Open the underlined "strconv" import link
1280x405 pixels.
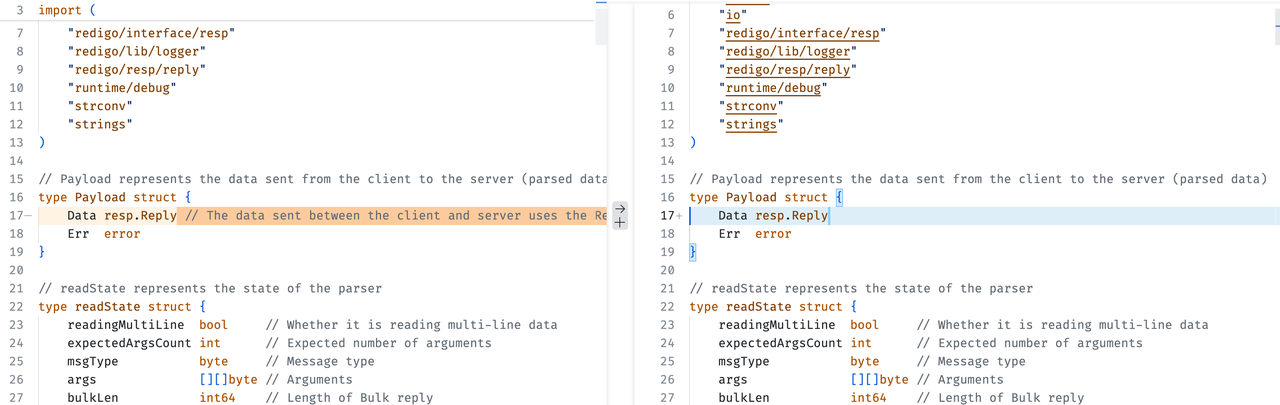coord(751,106)
